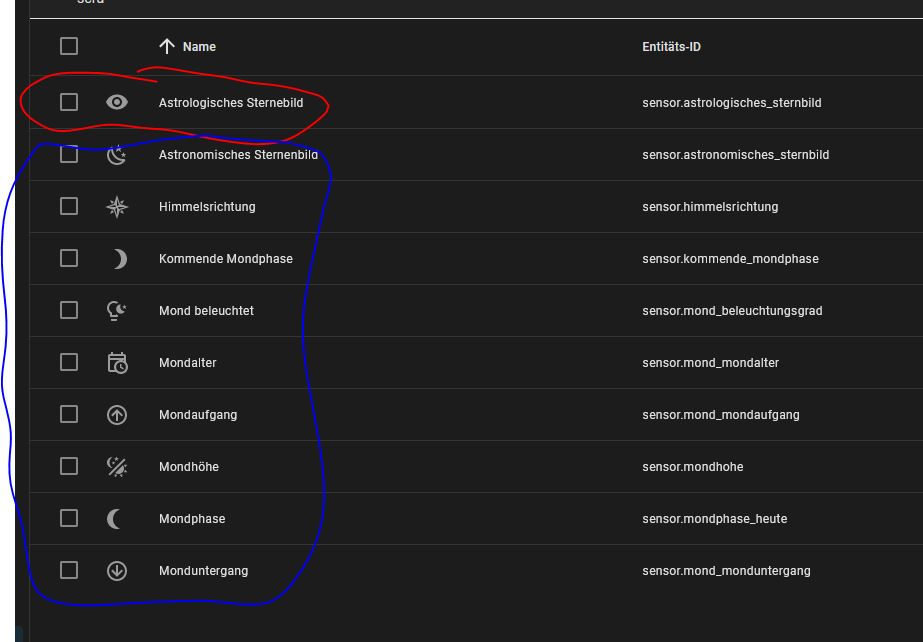Click the crescent moon icon for Mondphase
Screen dimensions: 923x642
tap(116, 519)
